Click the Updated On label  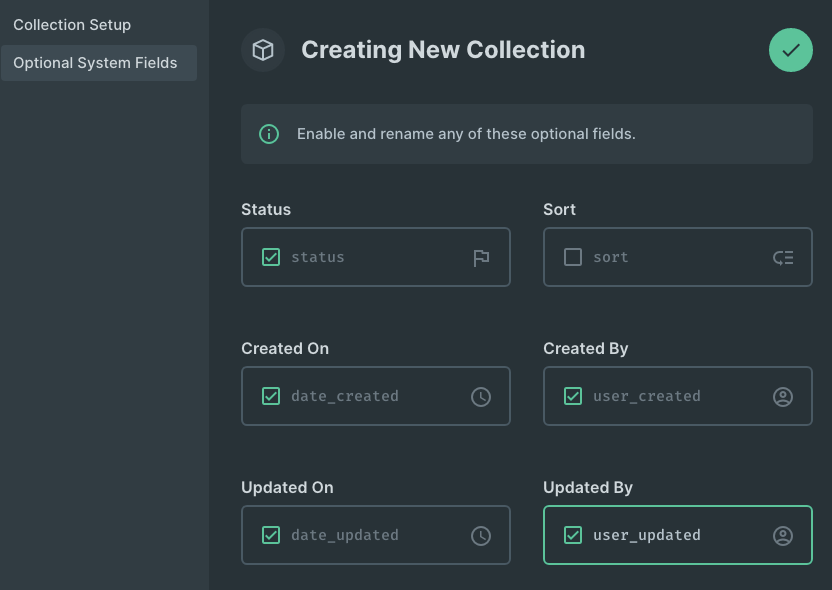[287, 488]
